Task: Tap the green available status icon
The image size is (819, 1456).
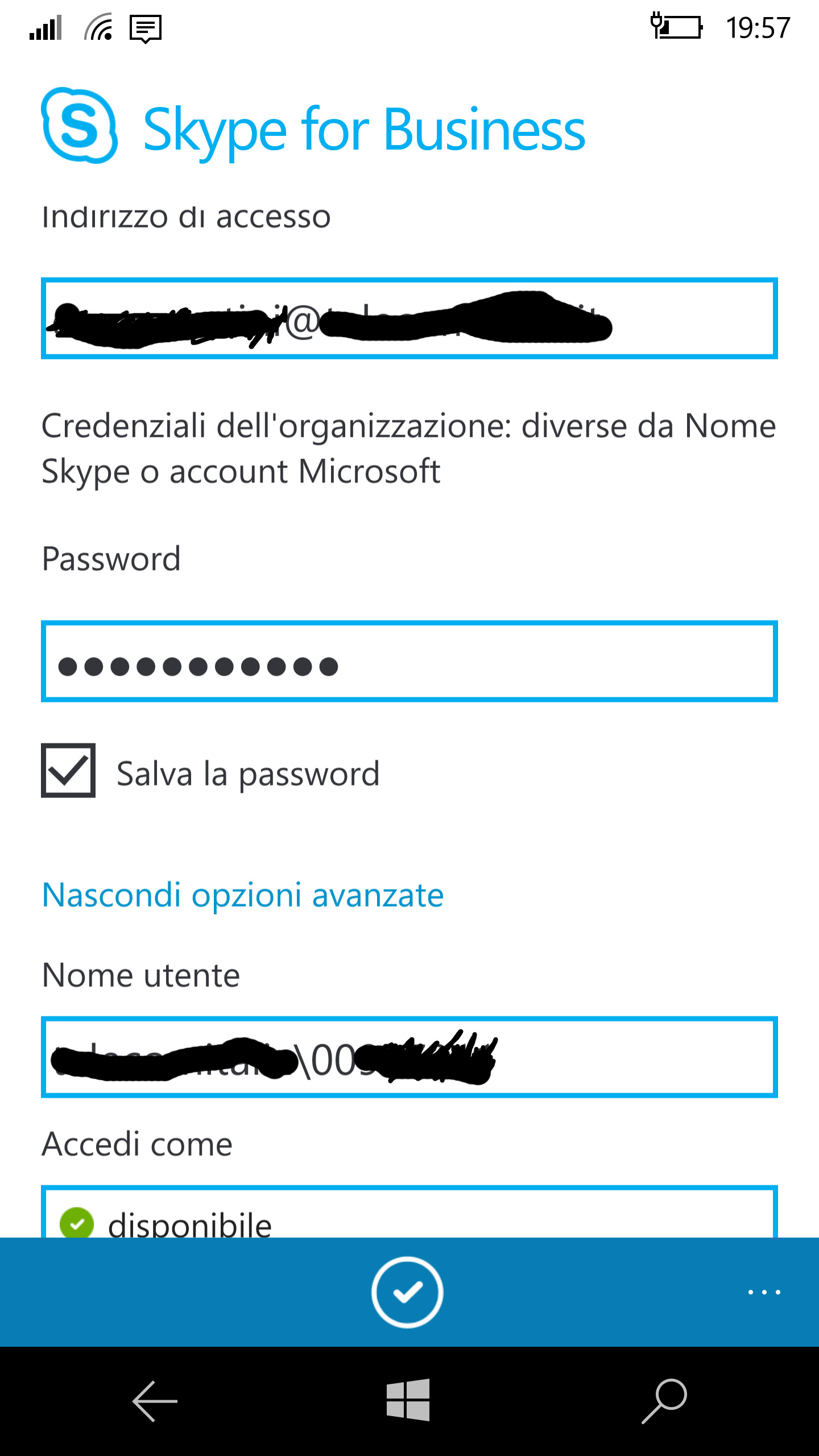Action: 77,1222
